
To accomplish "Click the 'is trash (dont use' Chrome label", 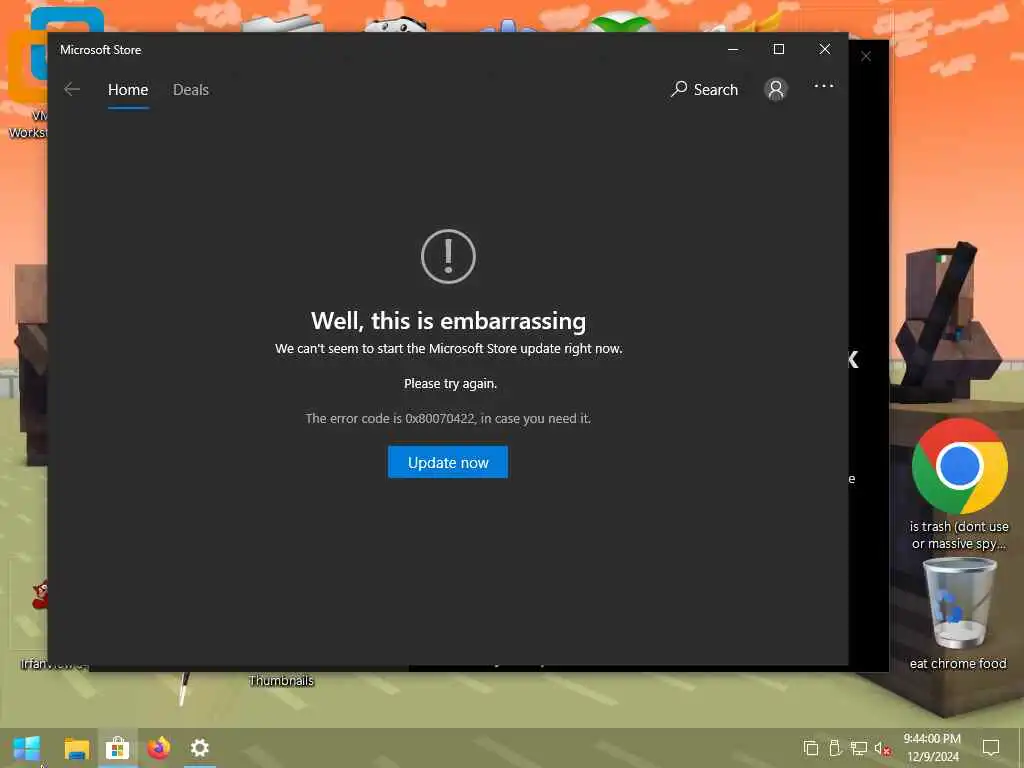I will (x=959, y=526).
